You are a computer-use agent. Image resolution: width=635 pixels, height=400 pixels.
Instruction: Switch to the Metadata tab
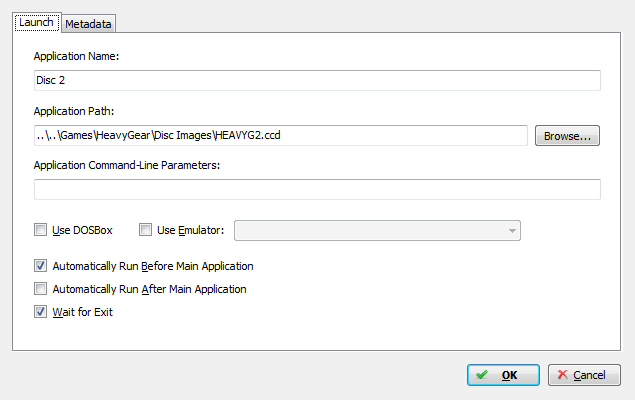pos(88,24)
